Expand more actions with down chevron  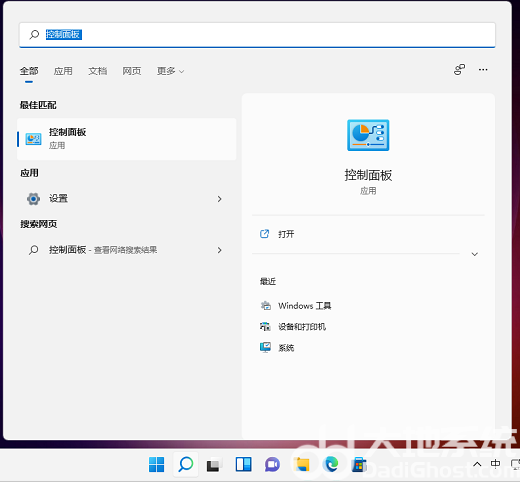tap(475, 254)
